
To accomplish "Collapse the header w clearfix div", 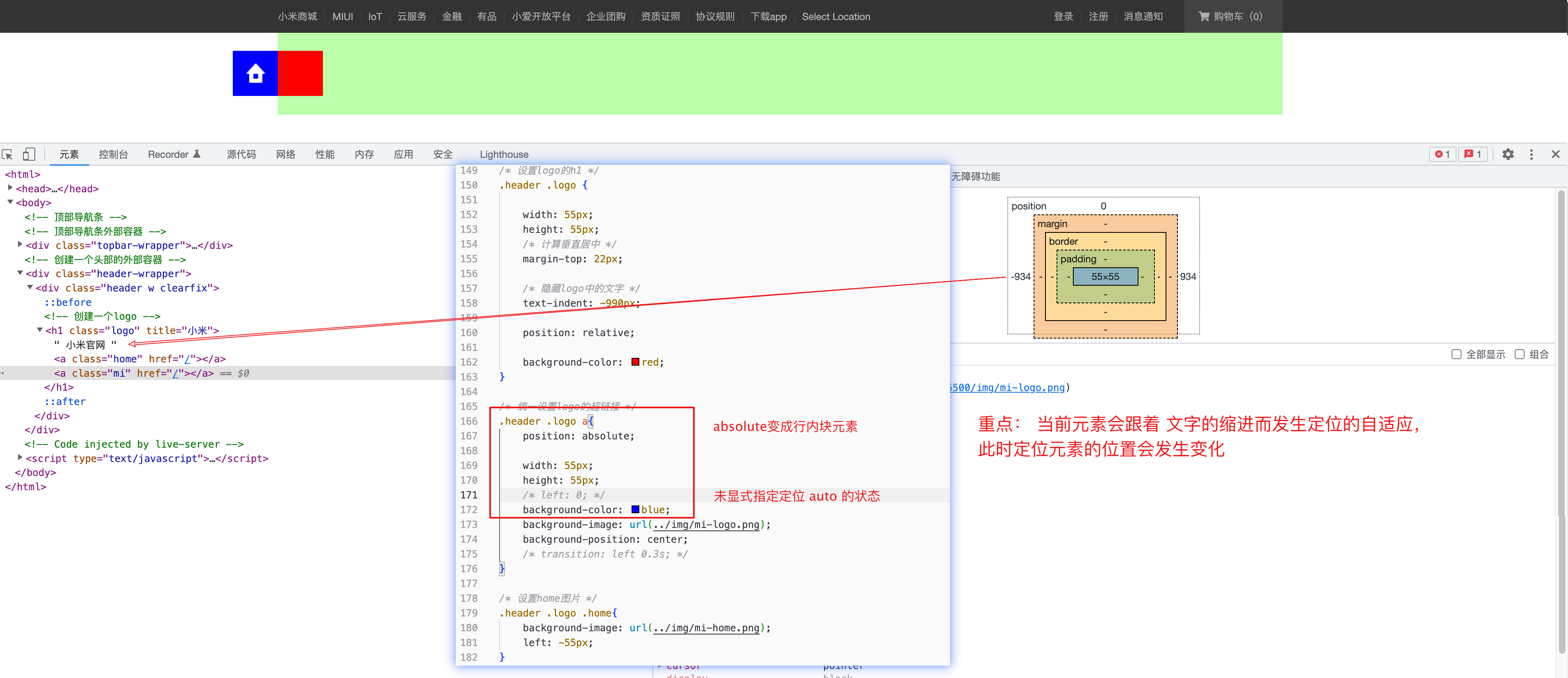I will pos(30,287).
